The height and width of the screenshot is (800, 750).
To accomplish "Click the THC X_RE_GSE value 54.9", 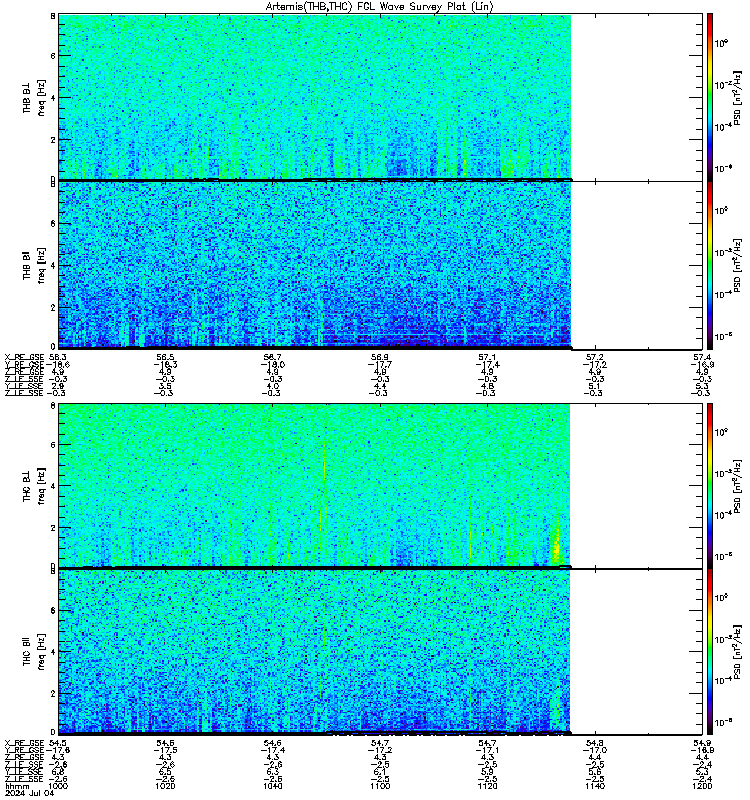I will [702, 743].
